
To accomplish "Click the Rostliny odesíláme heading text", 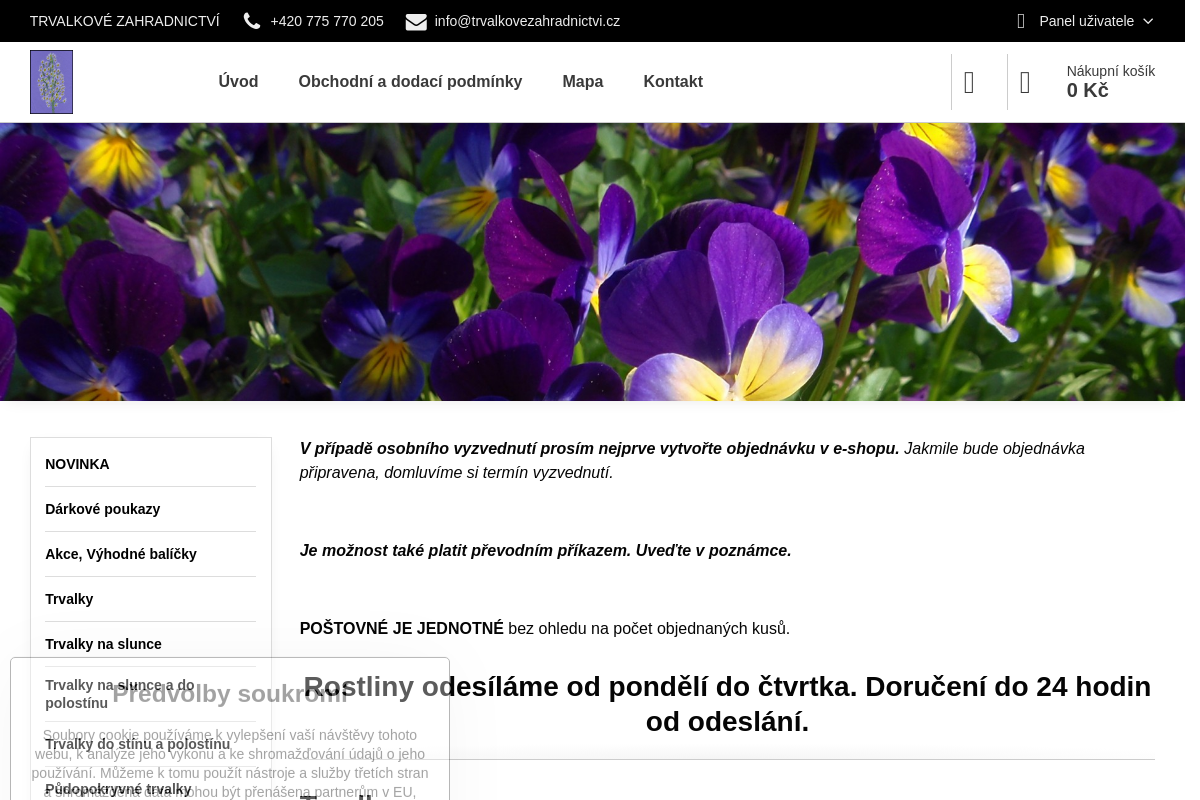I will pos(727,704).
